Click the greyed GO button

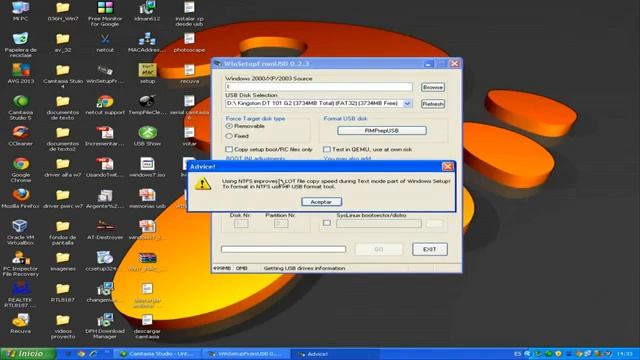(x=378, y=249)
